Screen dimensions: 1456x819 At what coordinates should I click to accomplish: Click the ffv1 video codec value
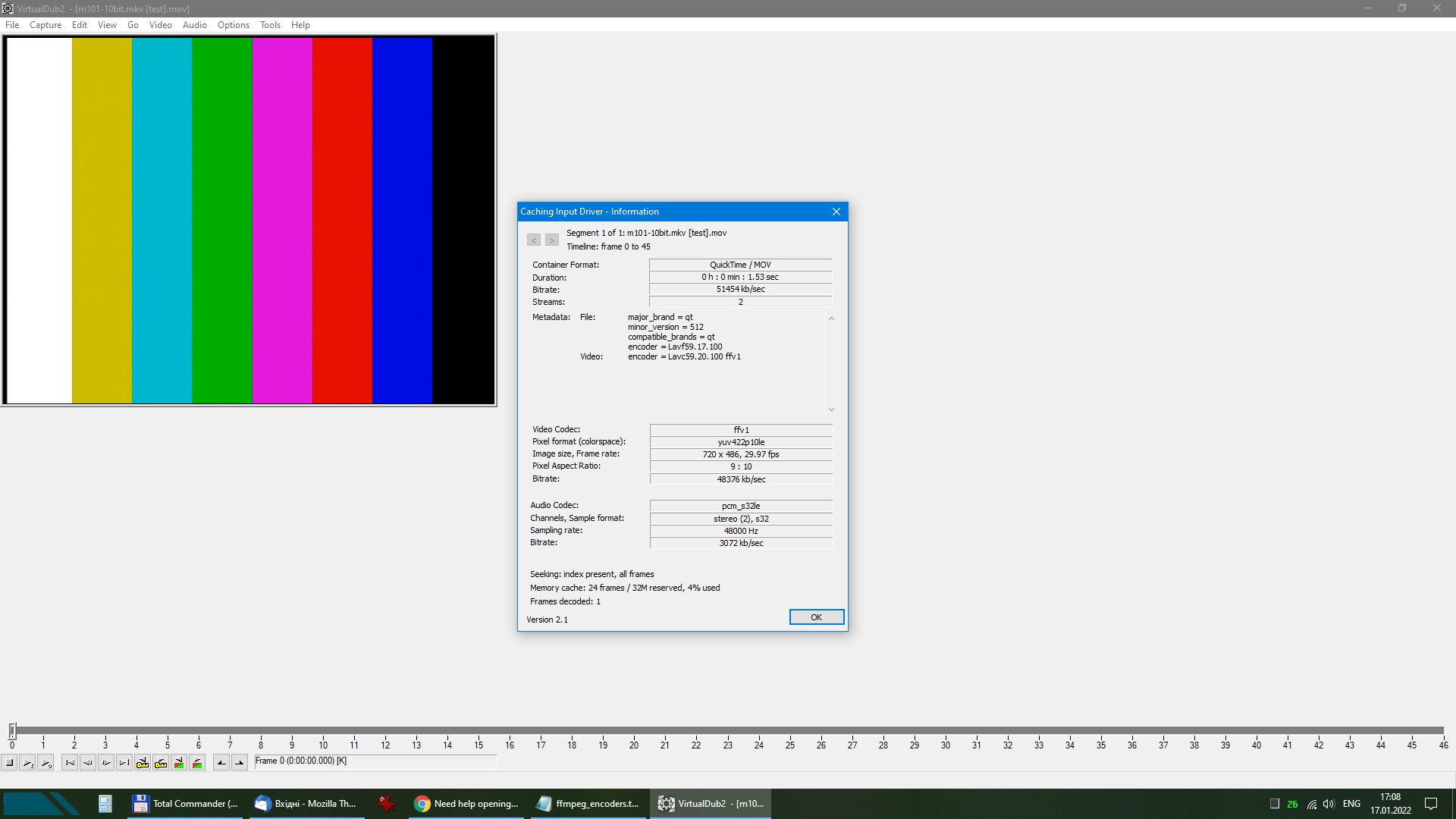pyautogui.click(x=741, y=430)
